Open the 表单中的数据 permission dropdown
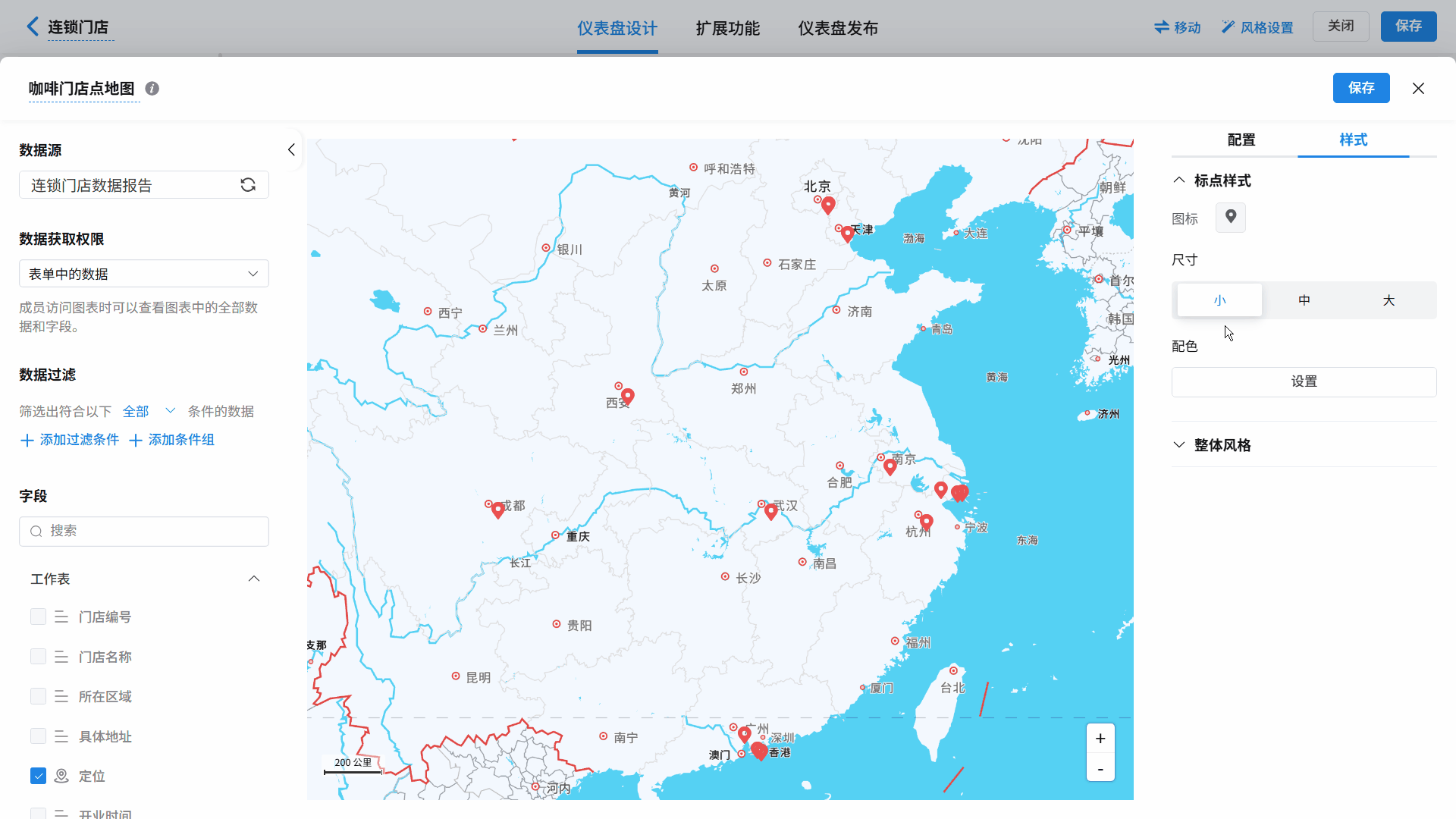This screenshot has height=819, width=1456. point(144,274)
